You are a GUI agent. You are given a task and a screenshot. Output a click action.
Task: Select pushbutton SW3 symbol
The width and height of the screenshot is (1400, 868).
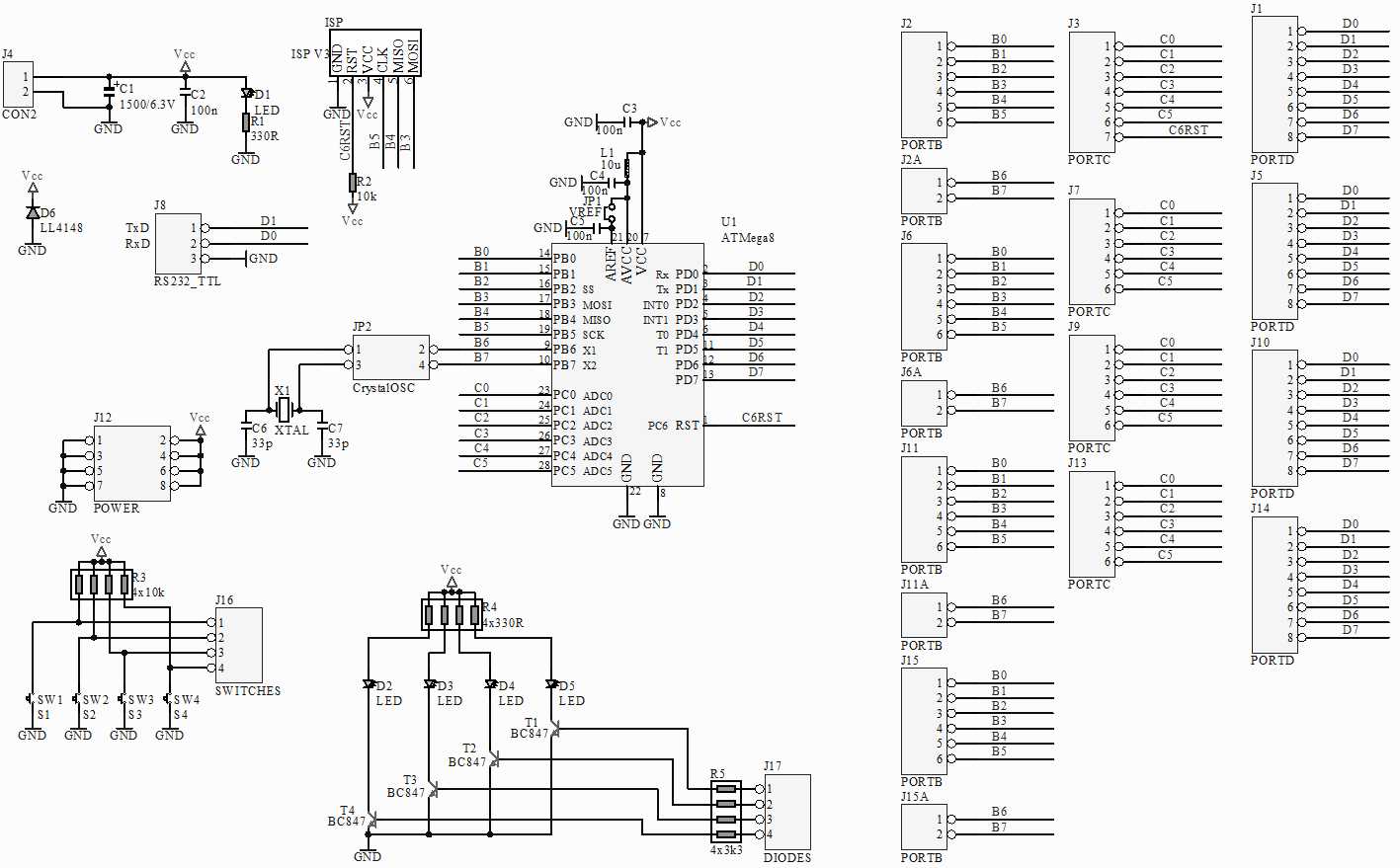click(x=122, y=700)
